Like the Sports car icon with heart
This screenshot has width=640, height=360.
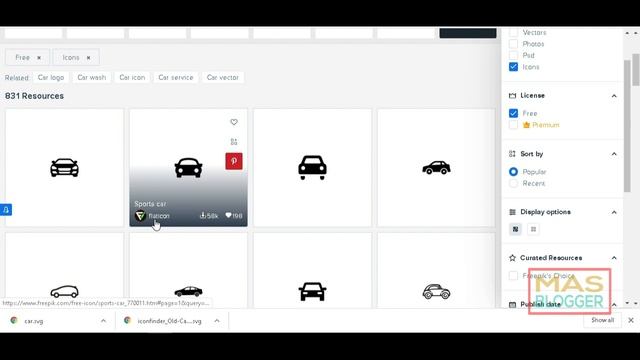[234, 122]
